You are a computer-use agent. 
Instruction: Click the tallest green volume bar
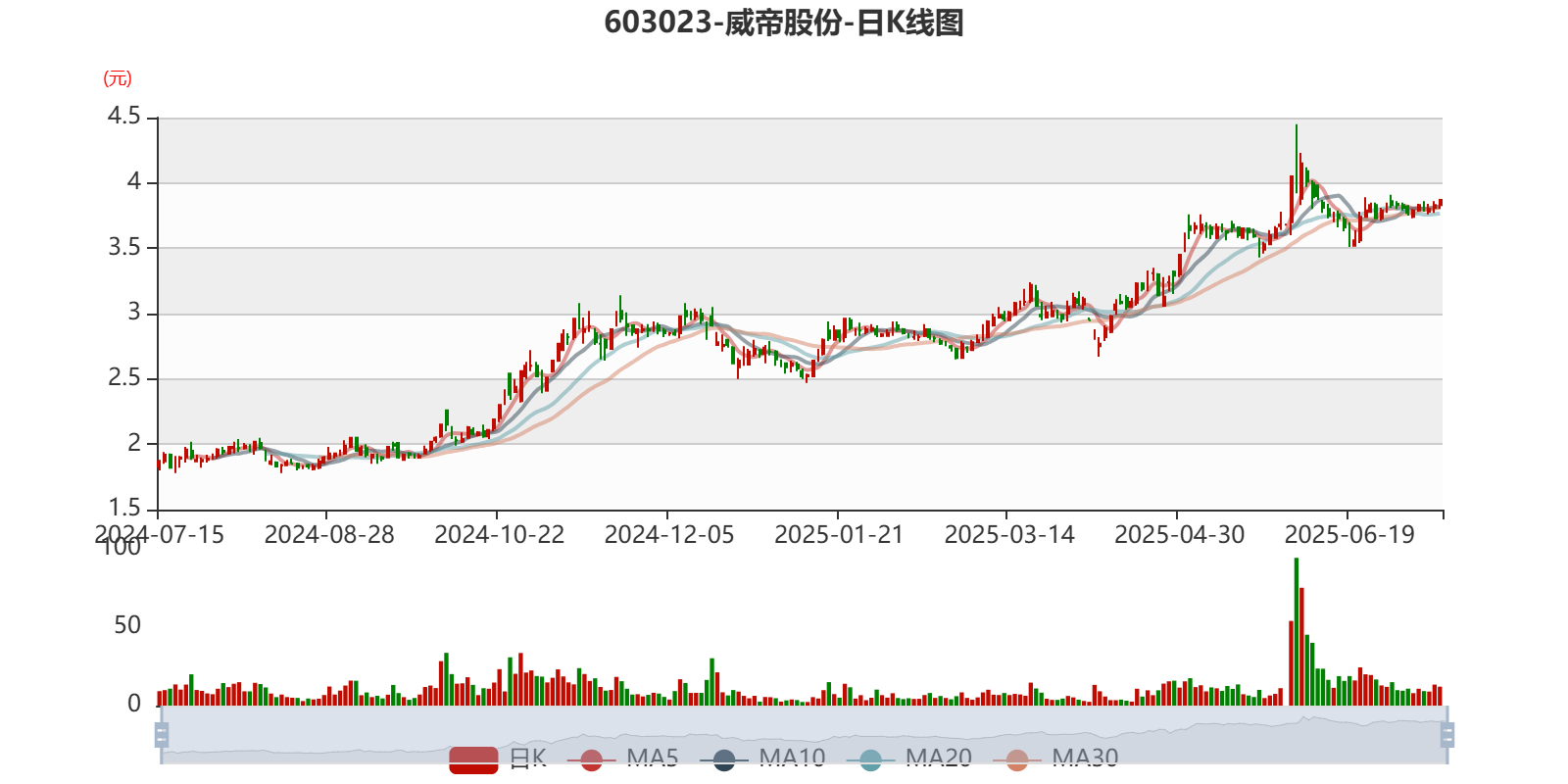tap(1297, 631)
